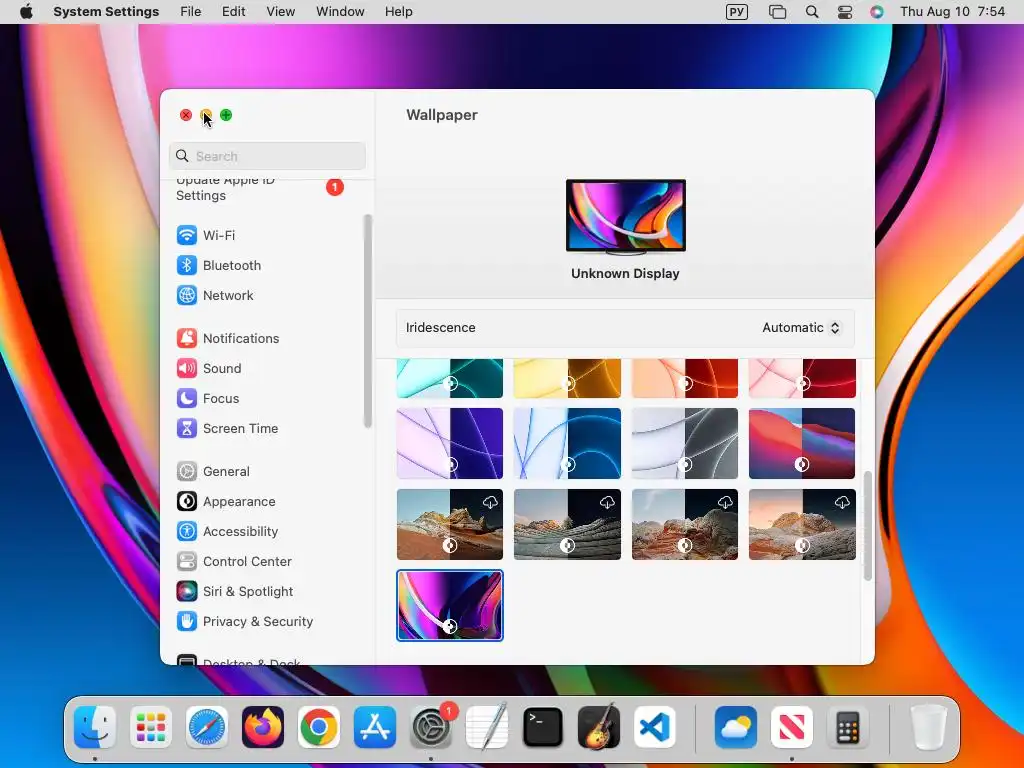Open Control Center settings
The image size is (1024, 768).
(x=234, y=562)
